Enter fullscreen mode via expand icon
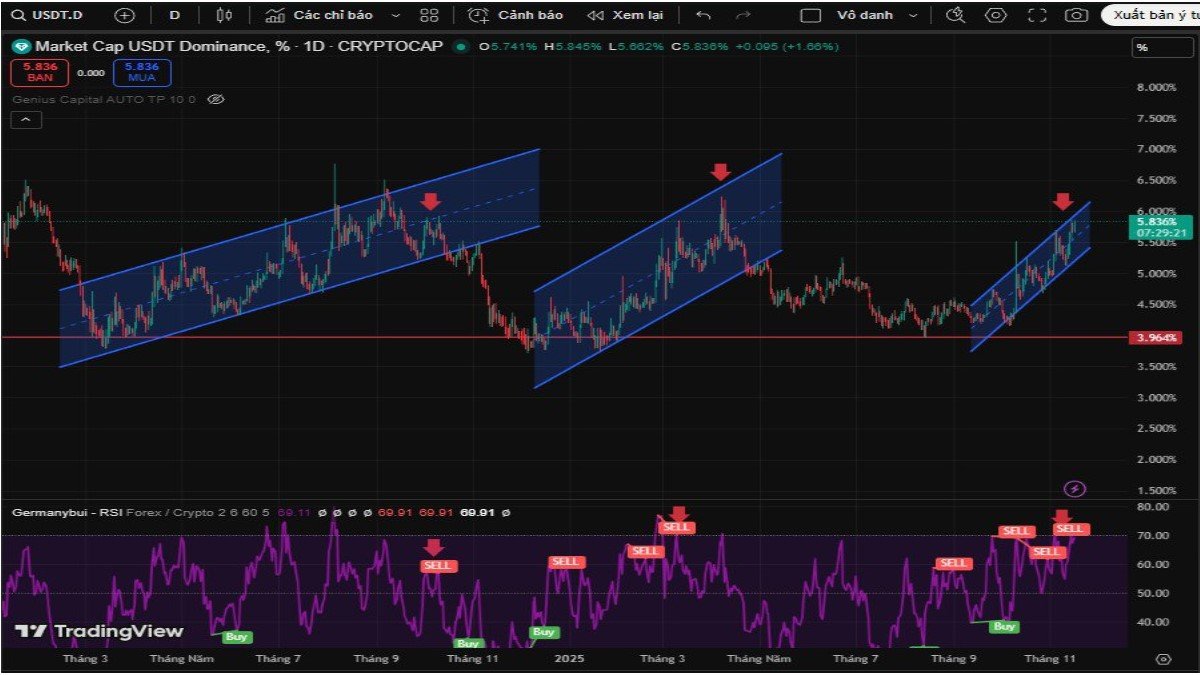This screenshot has width=1200, height=675. [1035, 15]
